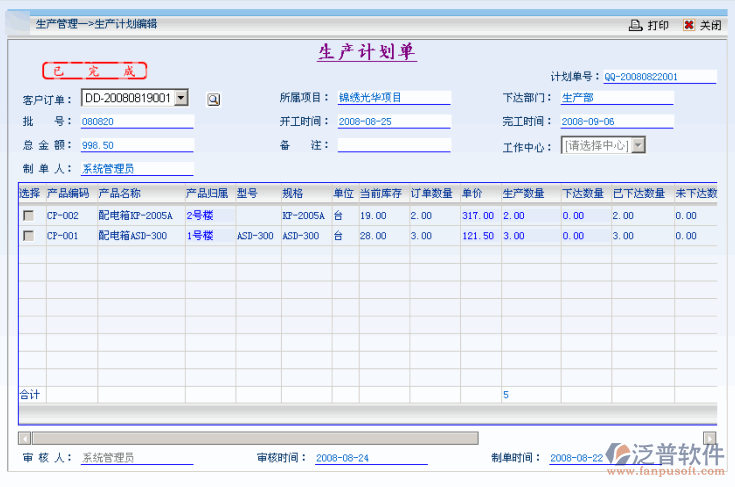Click the 下达部门 field 生产部
Screen dimensions: 735x487
[x=616, y=98]
